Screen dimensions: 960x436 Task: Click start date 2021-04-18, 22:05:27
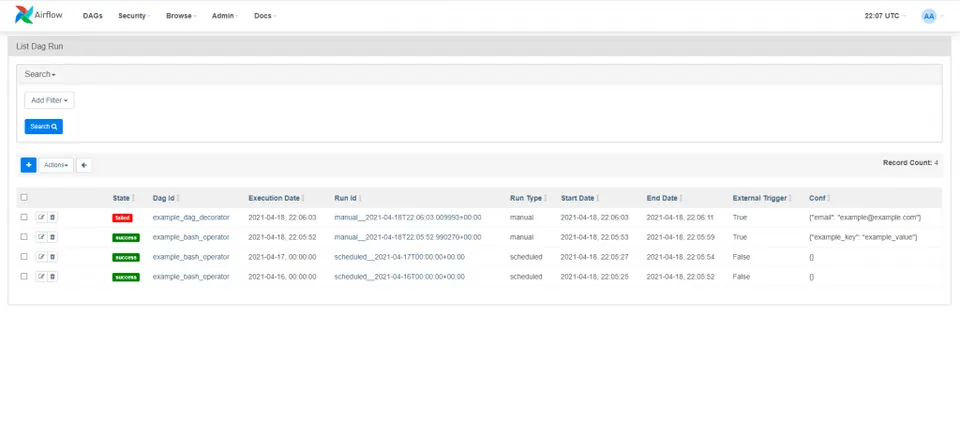[x=594, y=257]
